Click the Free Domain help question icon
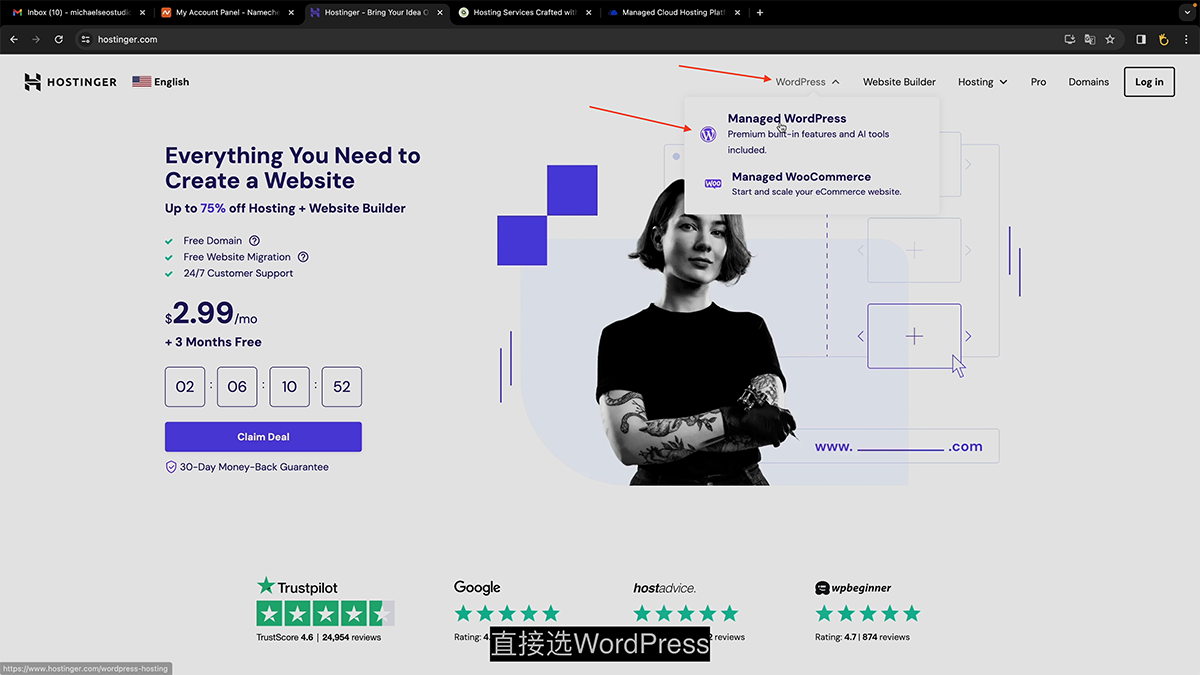1200x675 pixels. 254,241
